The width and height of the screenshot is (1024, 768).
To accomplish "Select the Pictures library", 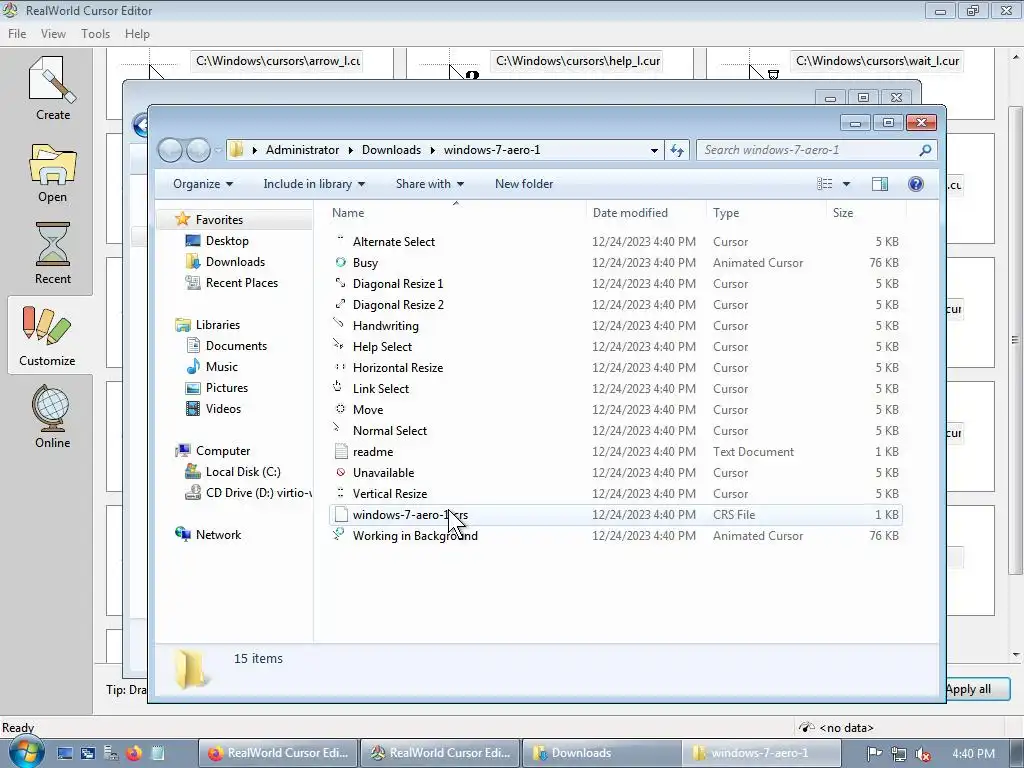I will coord(227,388).
